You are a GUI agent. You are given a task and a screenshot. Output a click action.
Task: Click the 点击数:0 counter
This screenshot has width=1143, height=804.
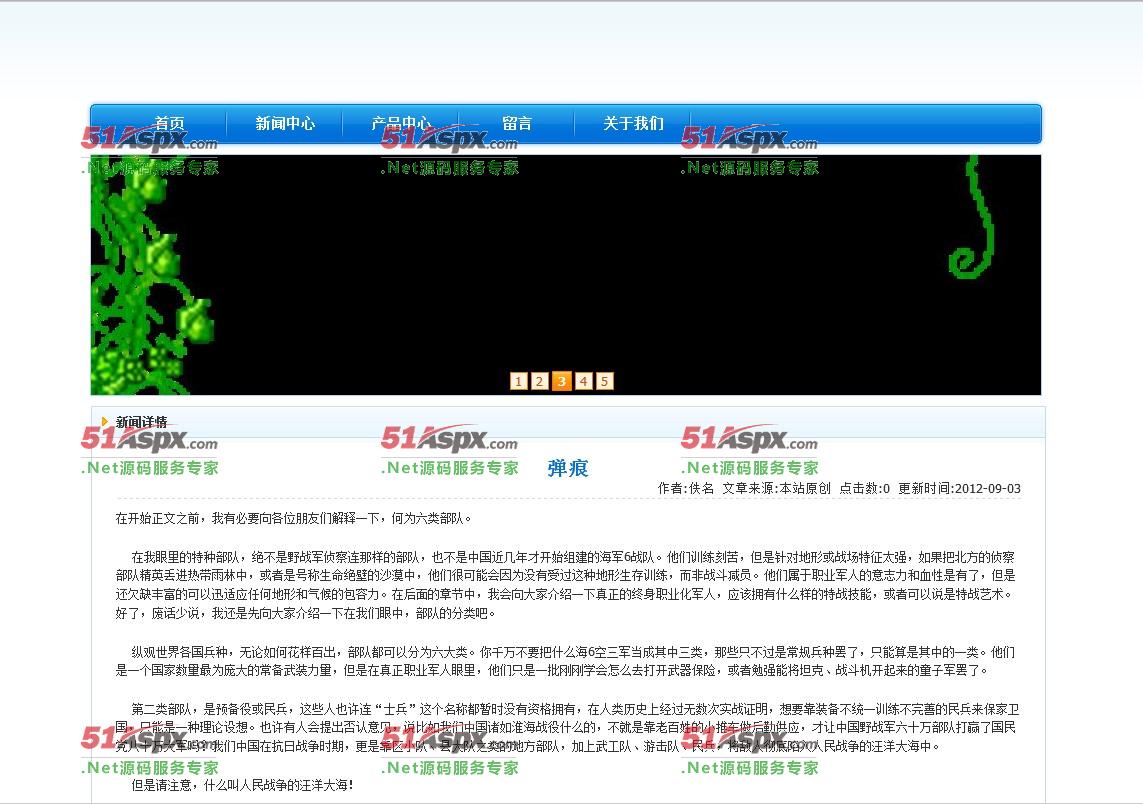click(x=865, y=488)
